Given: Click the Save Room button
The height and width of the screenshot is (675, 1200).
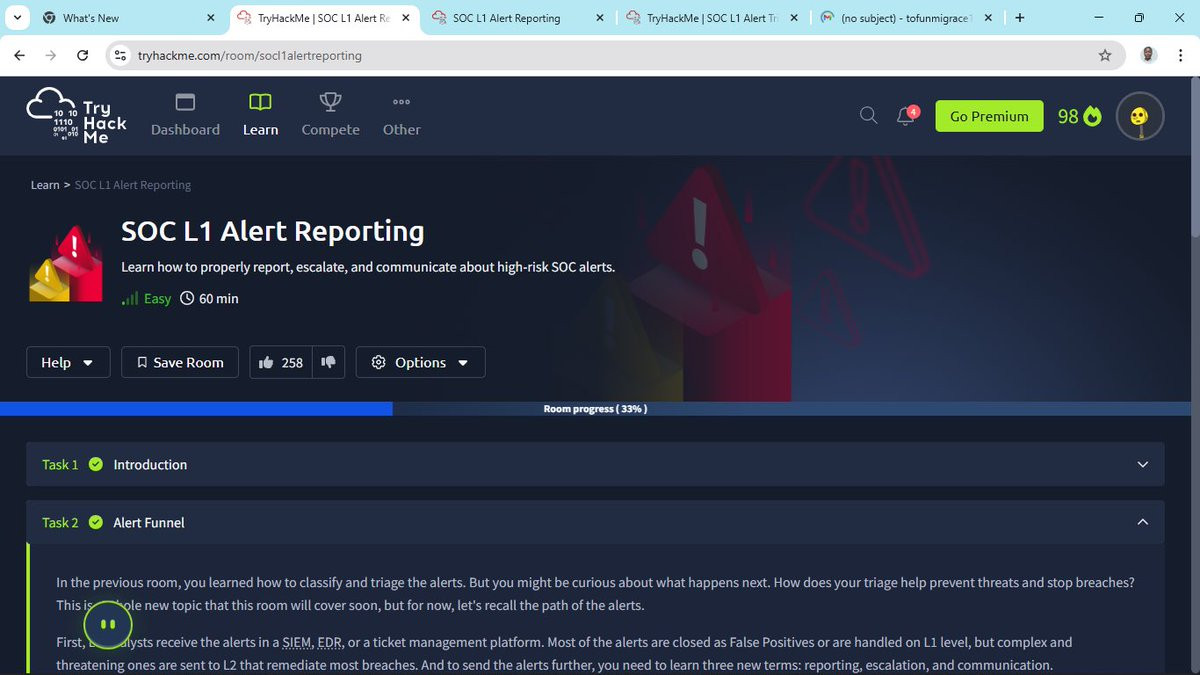Looking at the screenshot, I should [180, 362].
